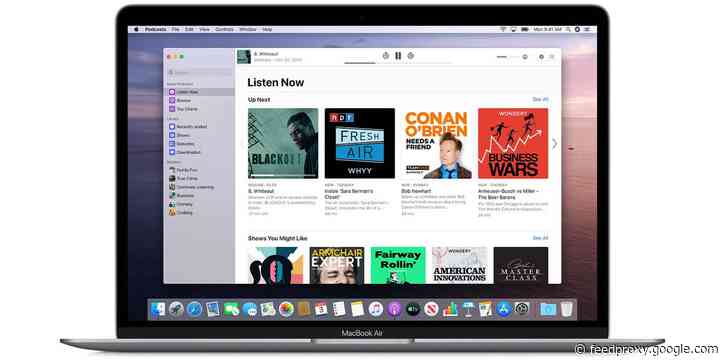Open the View menu
Image resolution: width=725 pixels, height=363 pixels.
[x=204, y=29]
